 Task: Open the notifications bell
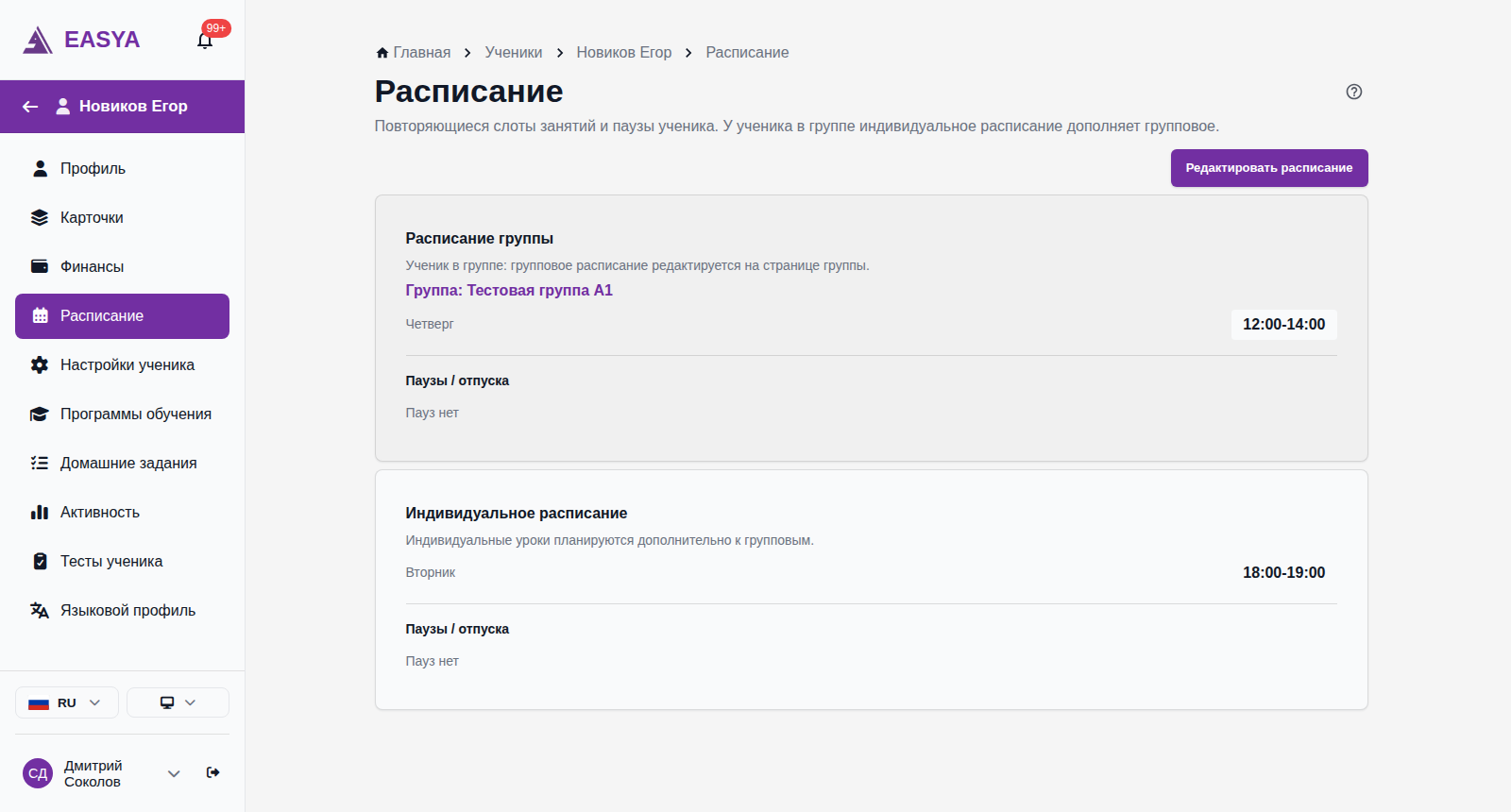point(205,41)
